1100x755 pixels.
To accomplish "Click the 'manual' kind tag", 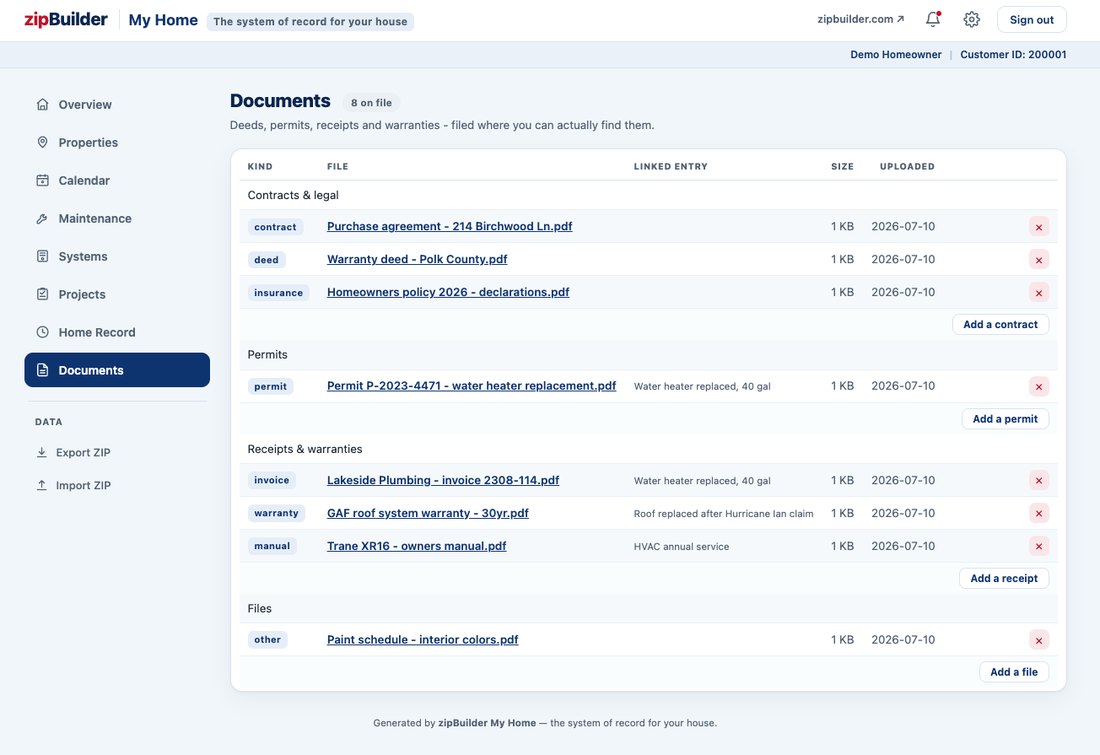I will pyautogui.click(x=272, y=546).
